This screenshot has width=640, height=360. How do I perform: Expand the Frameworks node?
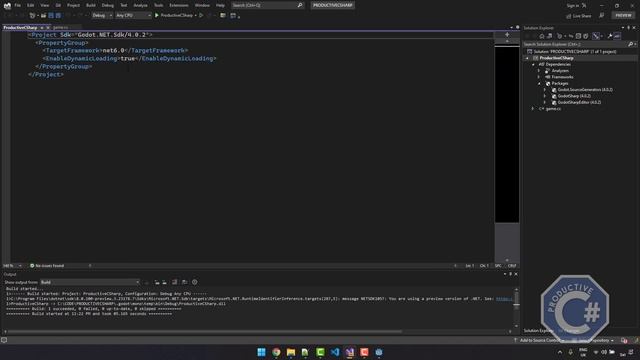(539, 77)
